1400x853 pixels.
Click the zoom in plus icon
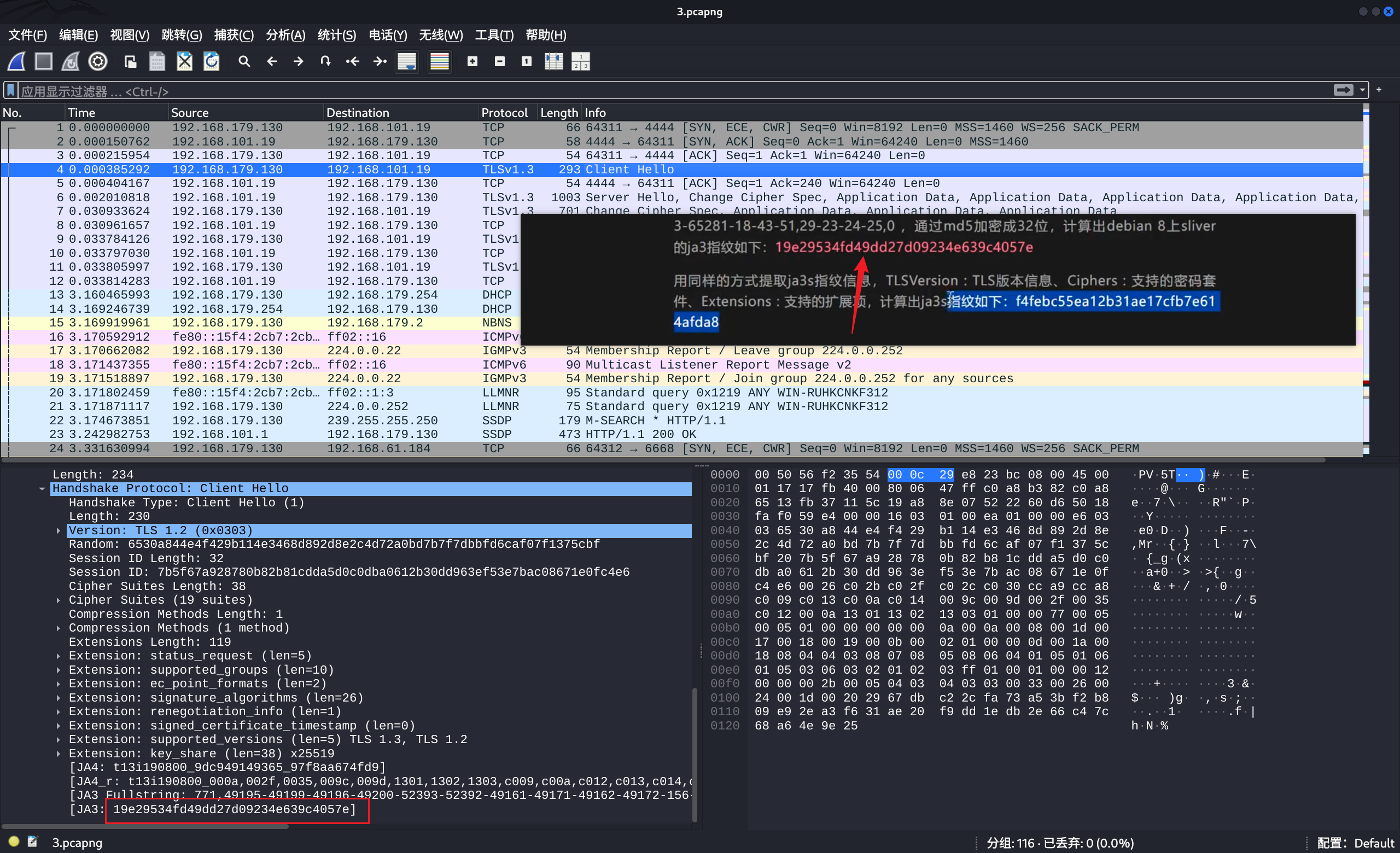pyautogui.click(x=472, y=61)
